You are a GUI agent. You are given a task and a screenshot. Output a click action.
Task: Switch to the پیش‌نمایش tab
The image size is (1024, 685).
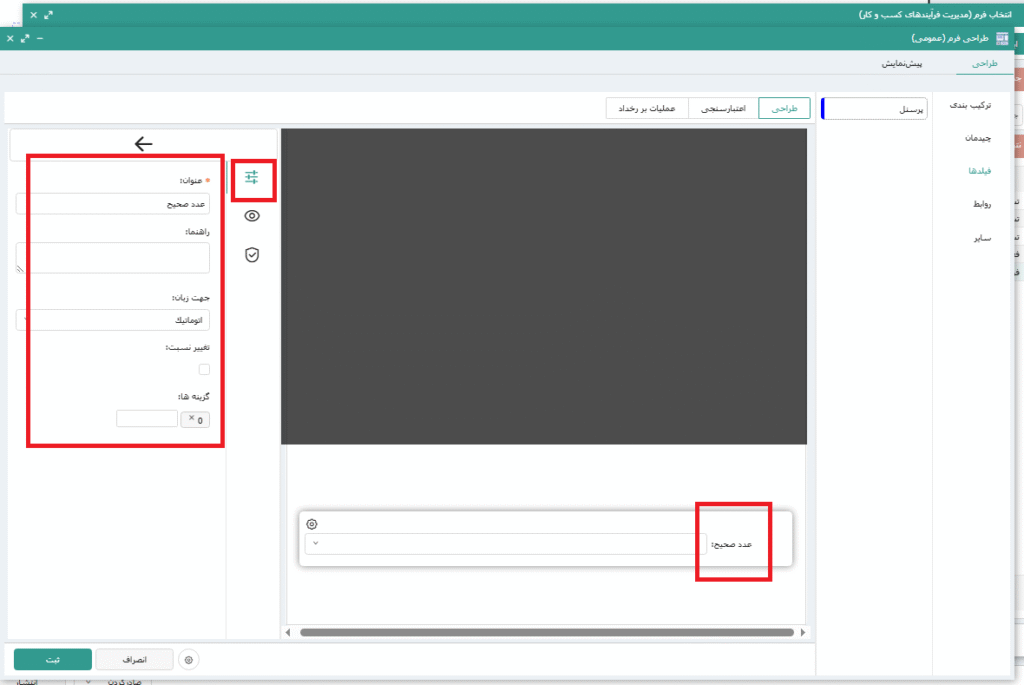901,63
